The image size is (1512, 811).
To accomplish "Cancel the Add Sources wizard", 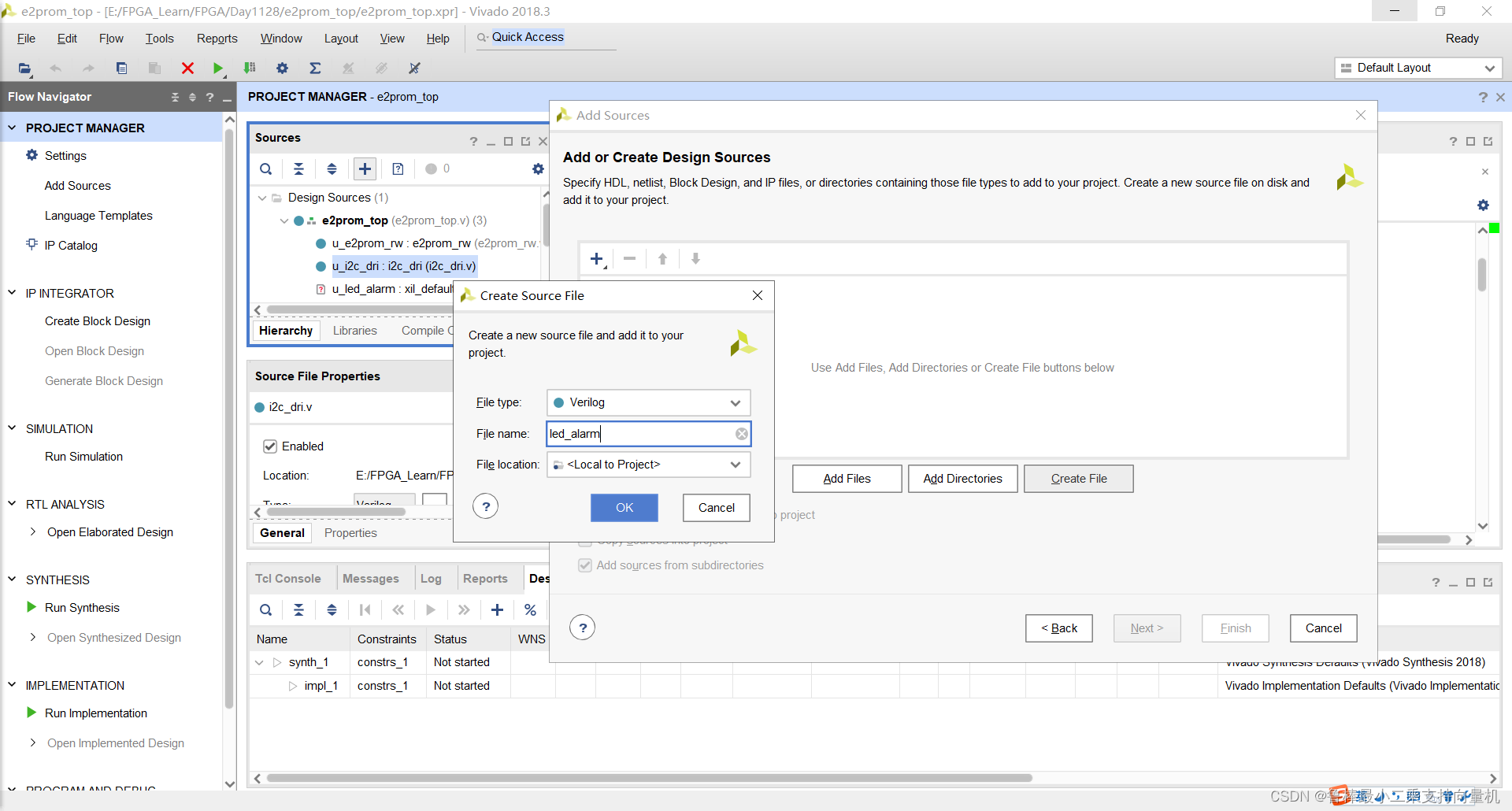I will pos(1324,628).
